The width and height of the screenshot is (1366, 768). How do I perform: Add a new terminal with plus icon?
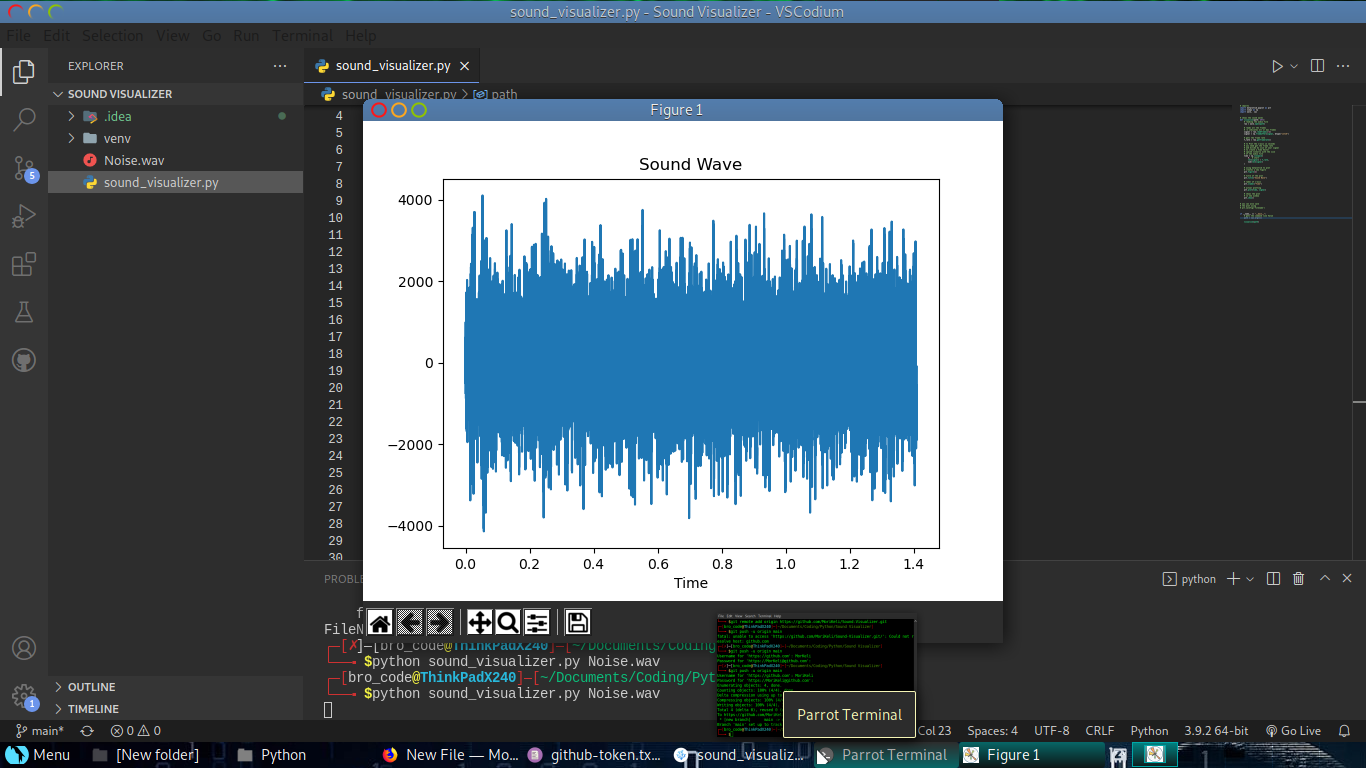[x=1233, y=579]
